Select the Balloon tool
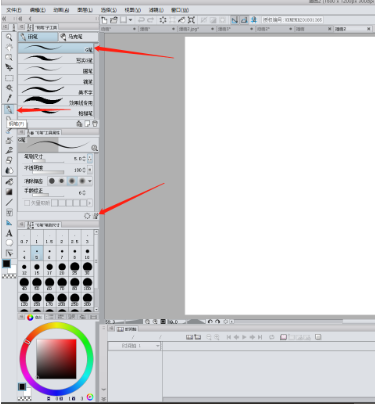The height and width of the screenshot is (404, 375). click(9, 243)
